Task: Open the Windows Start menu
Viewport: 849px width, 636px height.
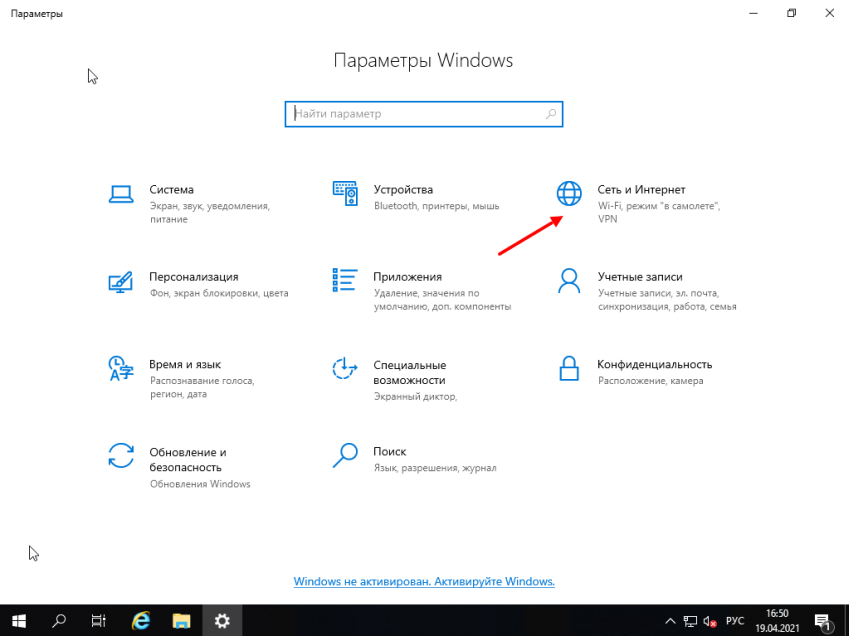Action: [x=19, y=620]
